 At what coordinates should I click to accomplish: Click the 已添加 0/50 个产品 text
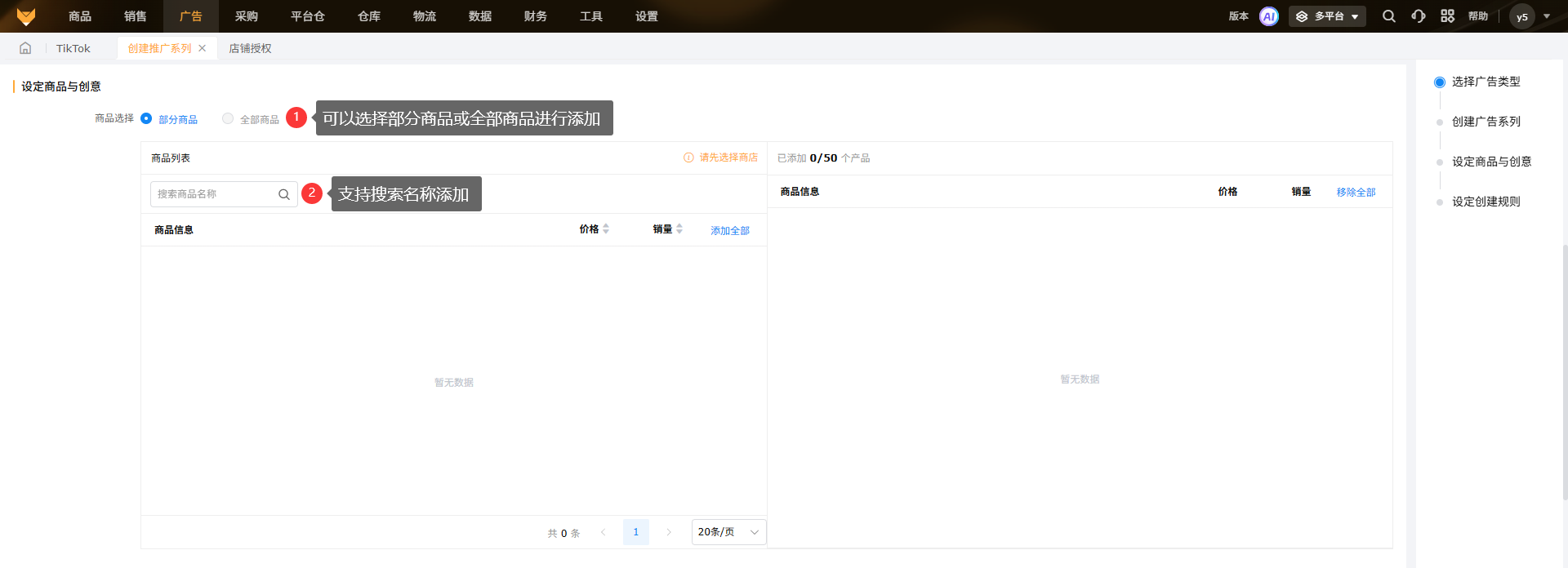click(x=823, y=158)
